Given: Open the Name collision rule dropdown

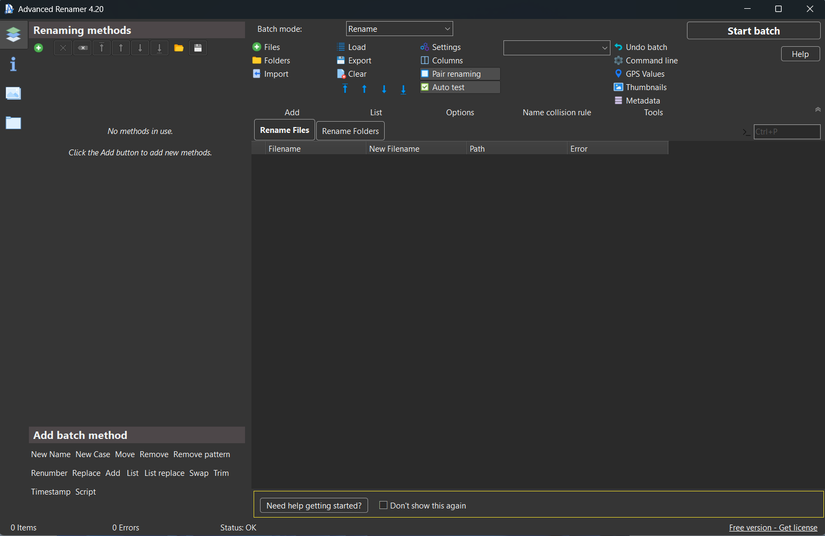Looking at the screenshot, I should coord(557,48).
